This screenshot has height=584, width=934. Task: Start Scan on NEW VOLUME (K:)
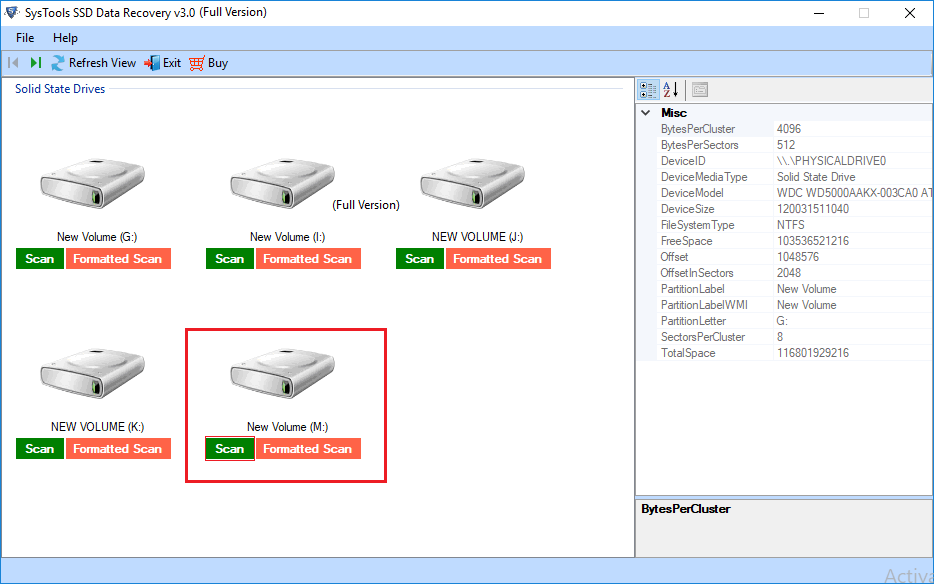tap(40, 449)
